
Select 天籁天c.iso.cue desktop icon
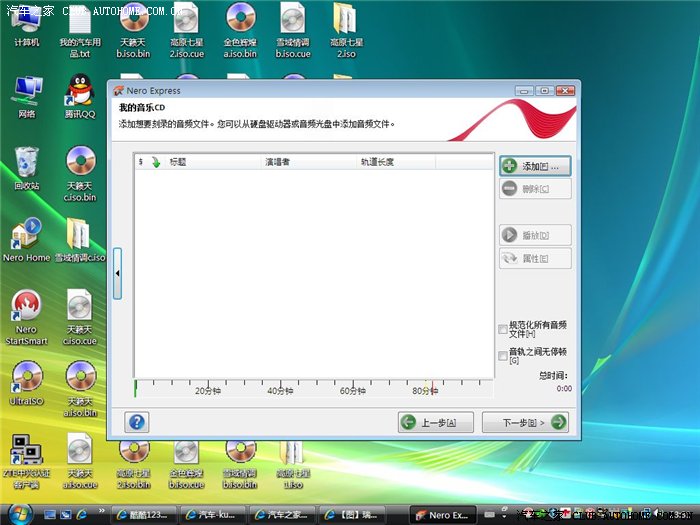[80, 317]
